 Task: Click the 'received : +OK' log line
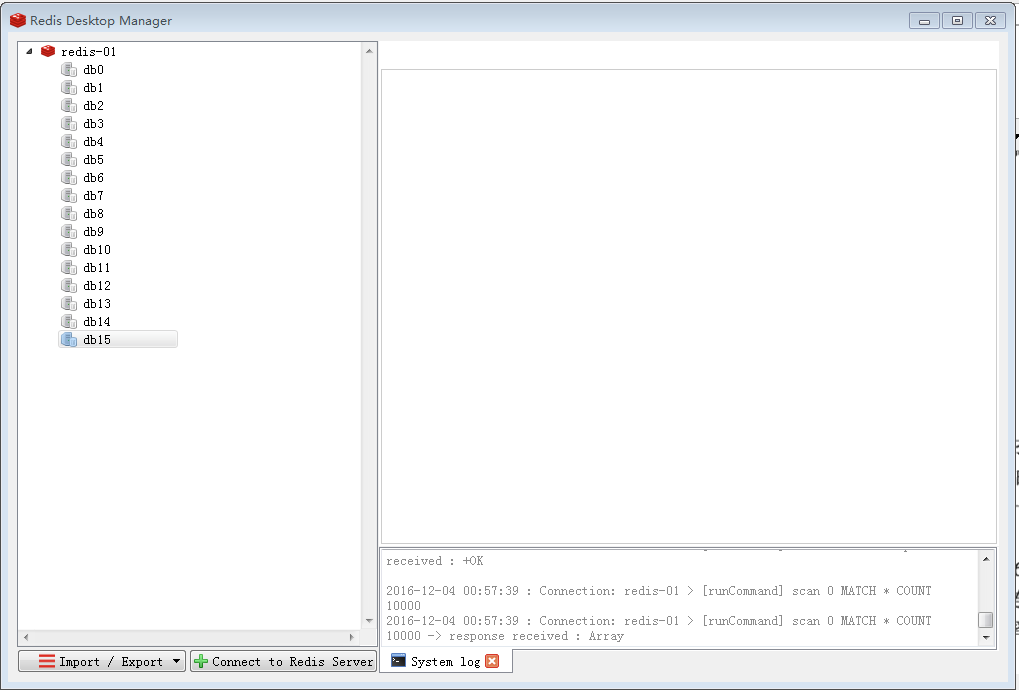click(435, 561)
